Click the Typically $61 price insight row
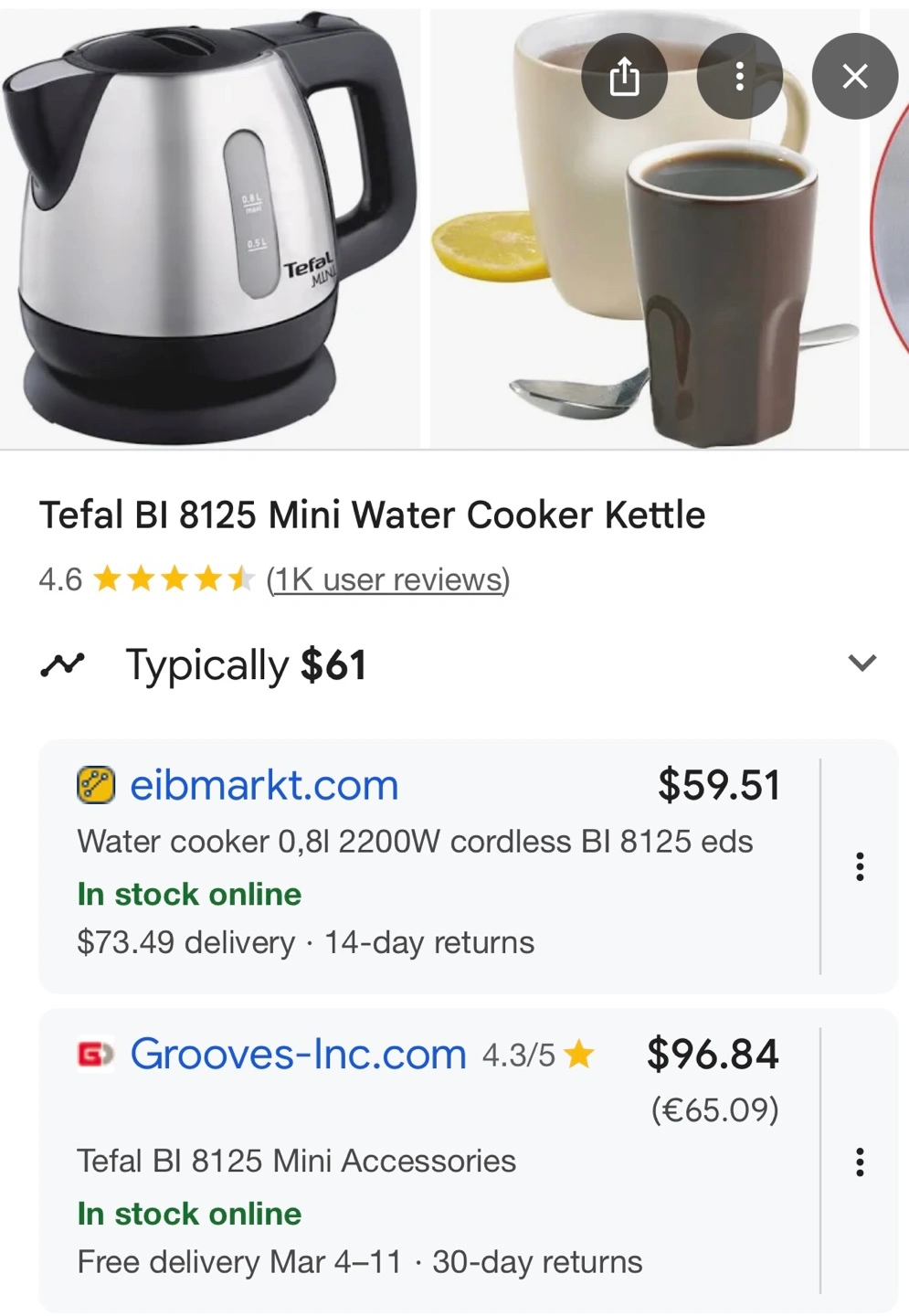Image resolution: width=909 pixels, height=1316 pixels. tap(247, 664)
